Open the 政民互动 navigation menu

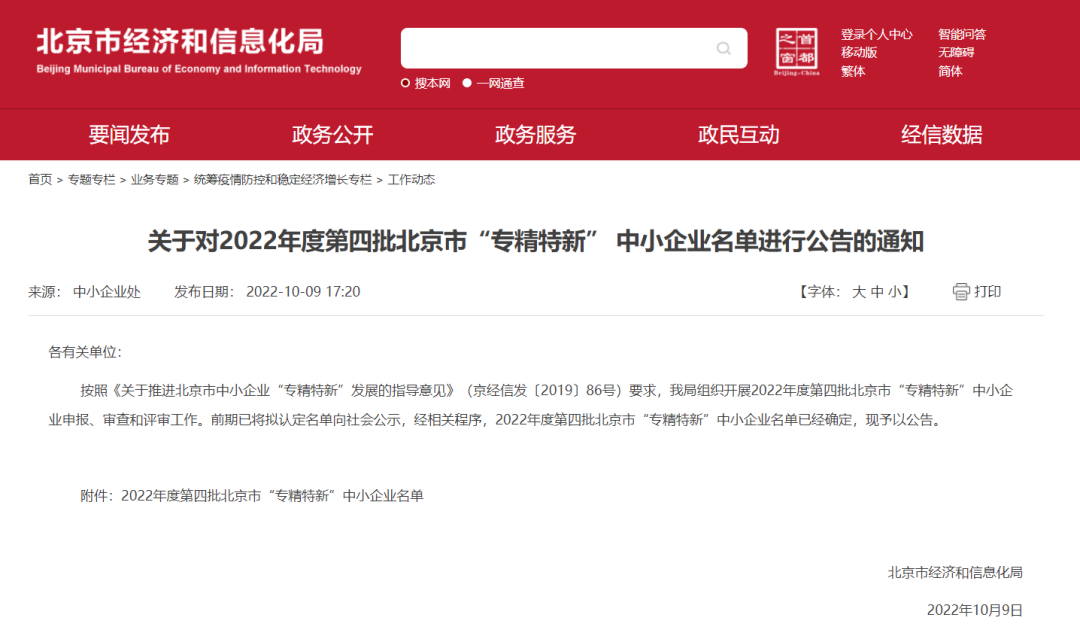(738, 134)
